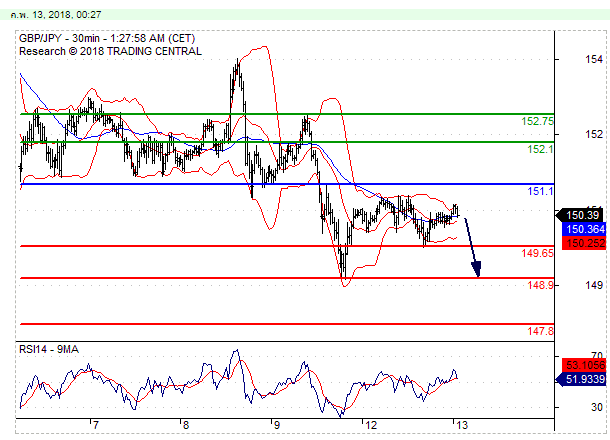Screen dimensions: 610x440
Task: Select the blue 51.9339 RSI value tag
Action: coord(582,379)
